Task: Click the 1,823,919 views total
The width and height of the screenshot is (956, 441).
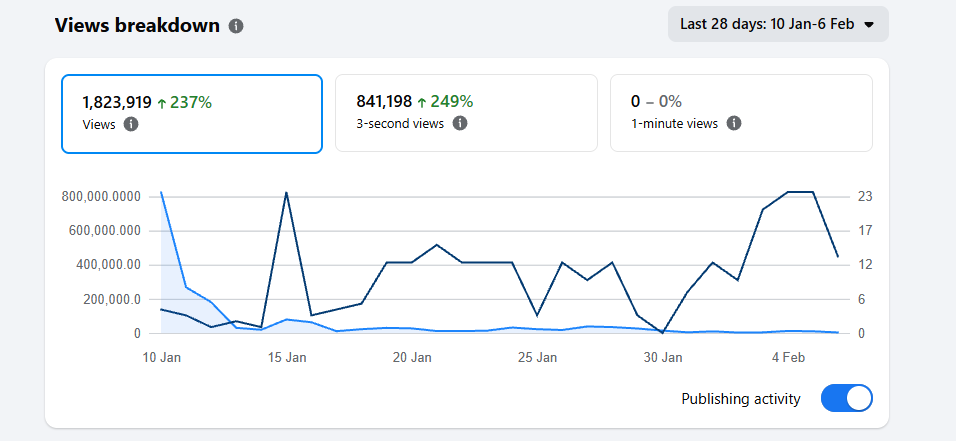Action: point(117,101)
